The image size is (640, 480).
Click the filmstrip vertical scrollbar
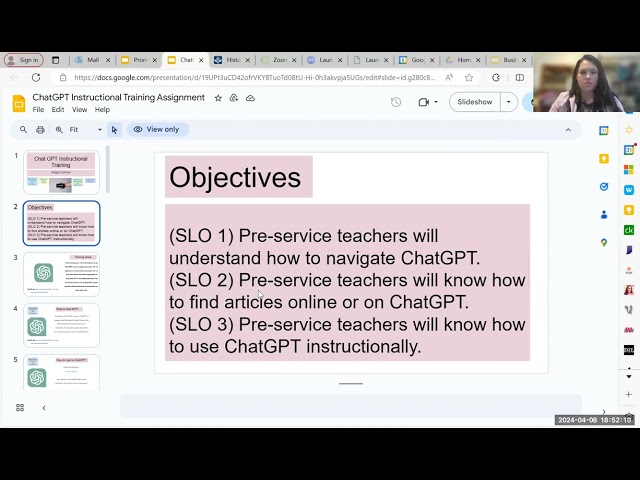(x=107, y=169)
